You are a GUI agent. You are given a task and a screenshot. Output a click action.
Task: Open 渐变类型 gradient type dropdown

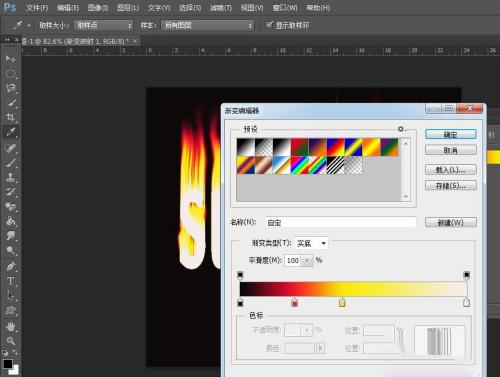[x=311, y=243]
